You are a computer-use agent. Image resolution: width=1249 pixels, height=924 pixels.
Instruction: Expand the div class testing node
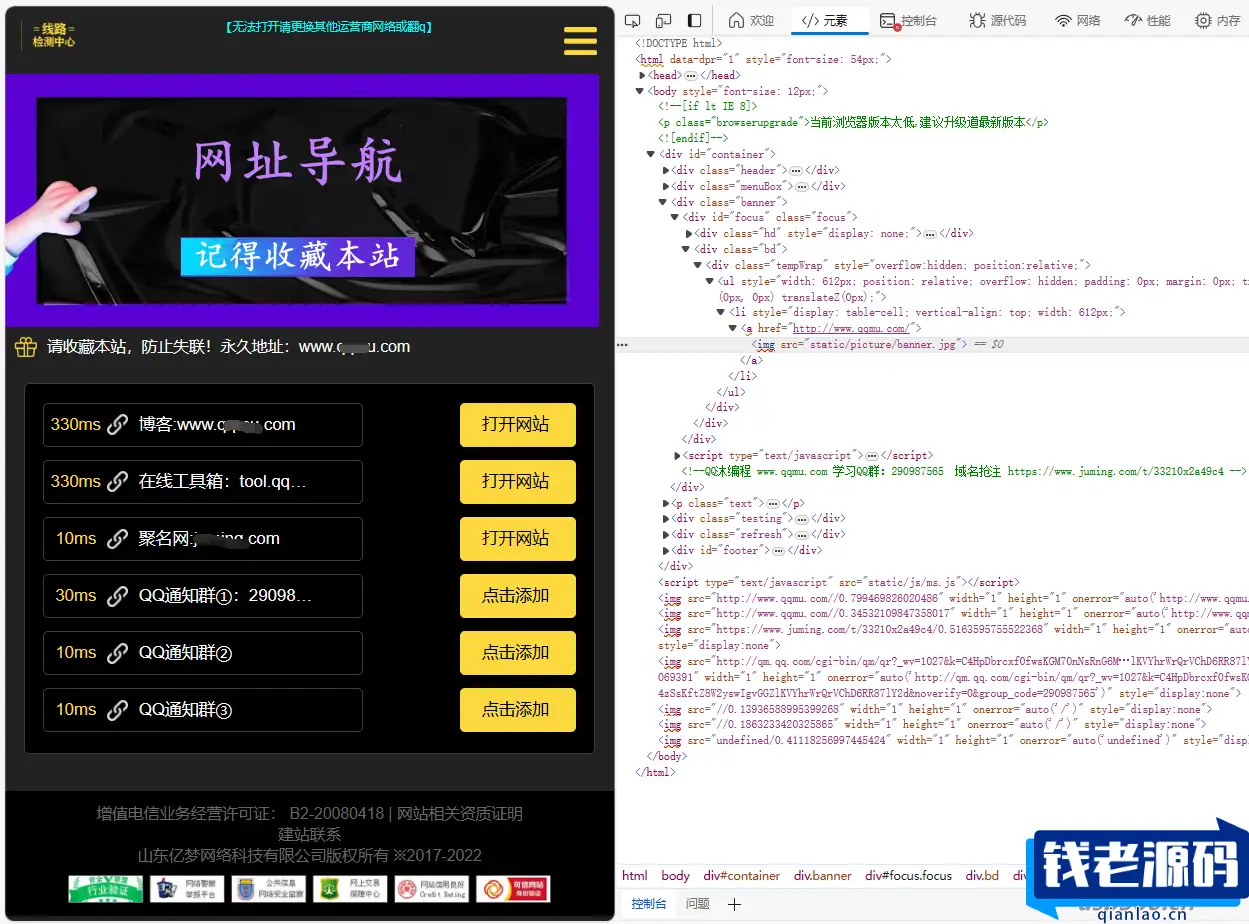[x=666, y=519]
